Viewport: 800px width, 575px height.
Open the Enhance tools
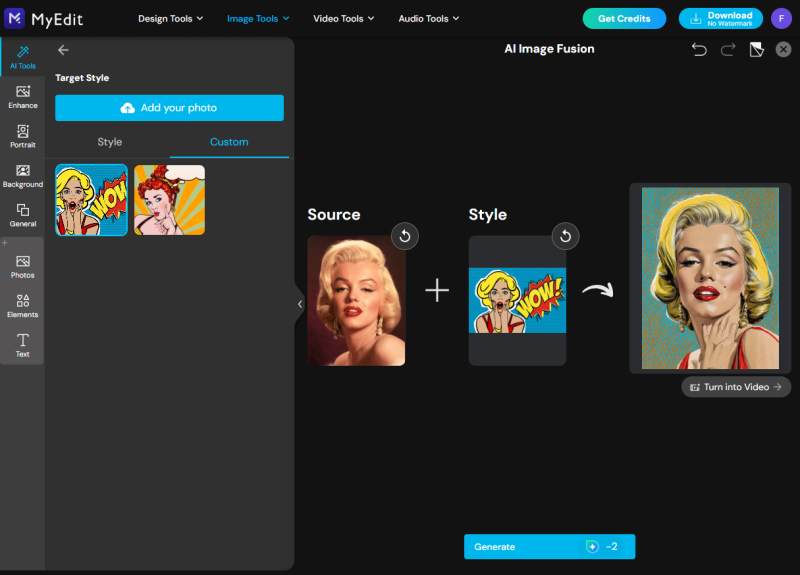pos(22,97)
